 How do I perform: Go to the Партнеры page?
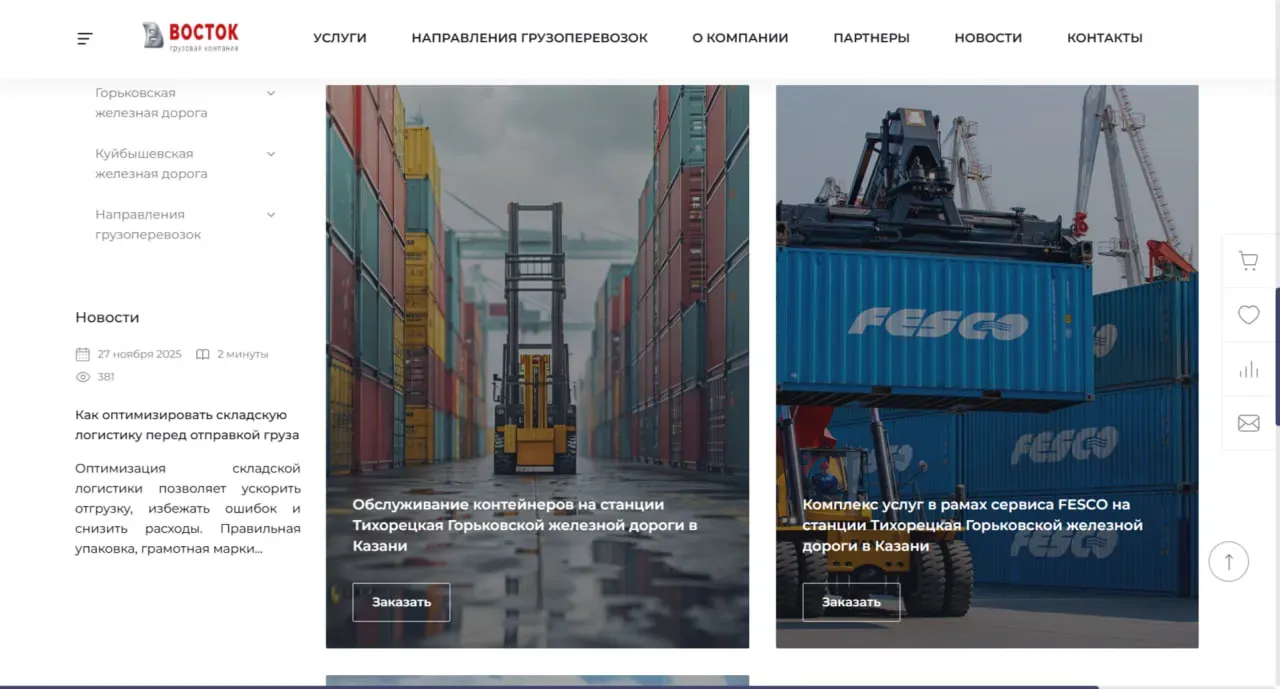coord(871,38)
